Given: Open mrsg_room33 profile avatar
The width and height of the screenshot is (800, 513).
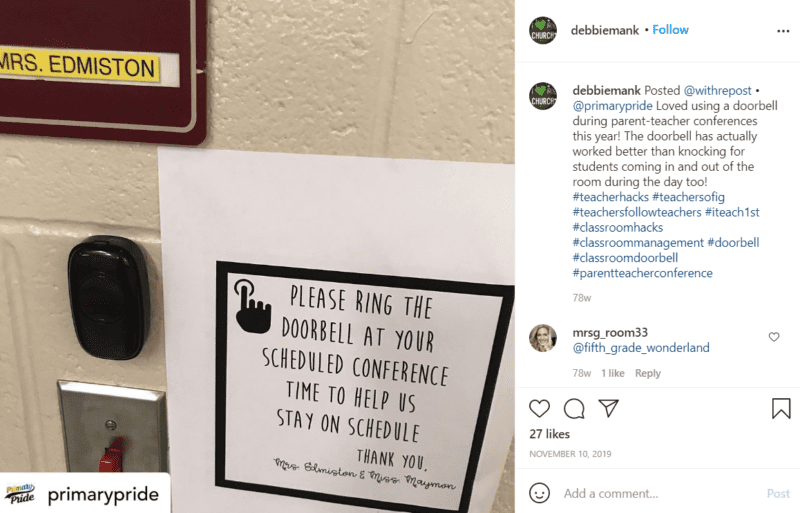Looking at the screenshot, I should point(543,338).
